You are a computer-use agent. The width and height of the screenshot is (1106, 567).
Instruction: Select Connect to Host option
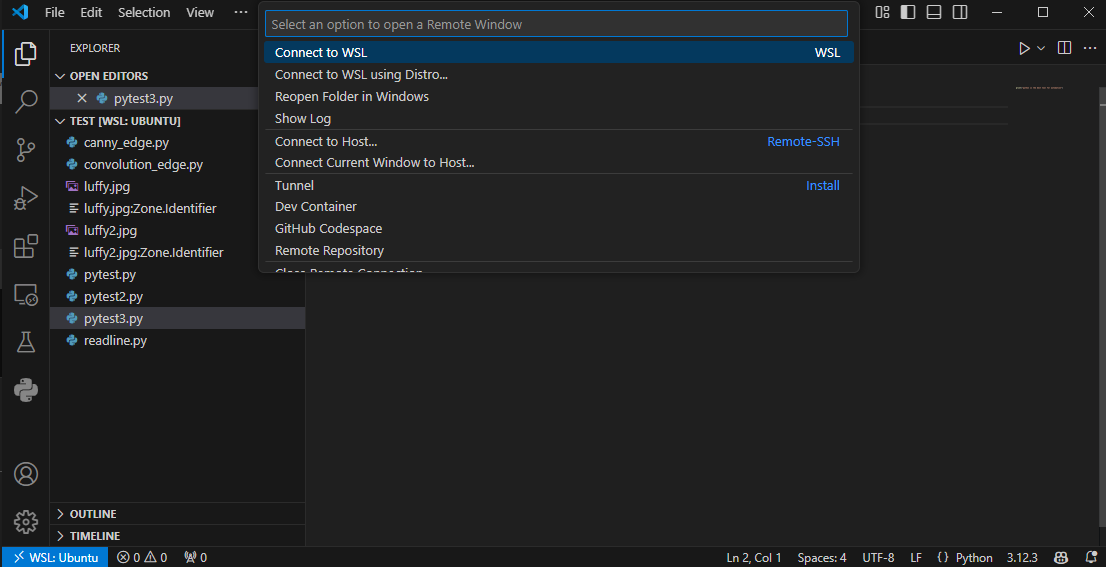tap(559, 141)
